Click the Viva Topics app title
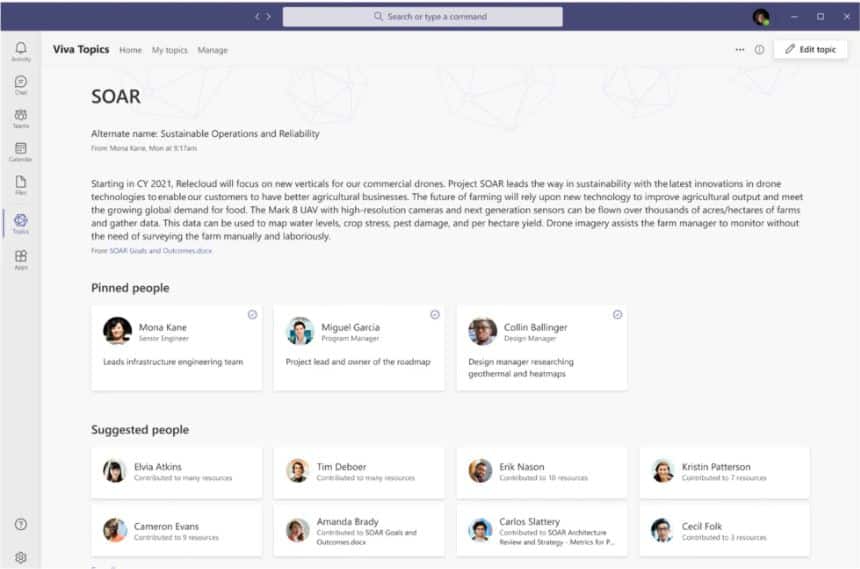This screenshot has height=569, width=860. (81, 49)
